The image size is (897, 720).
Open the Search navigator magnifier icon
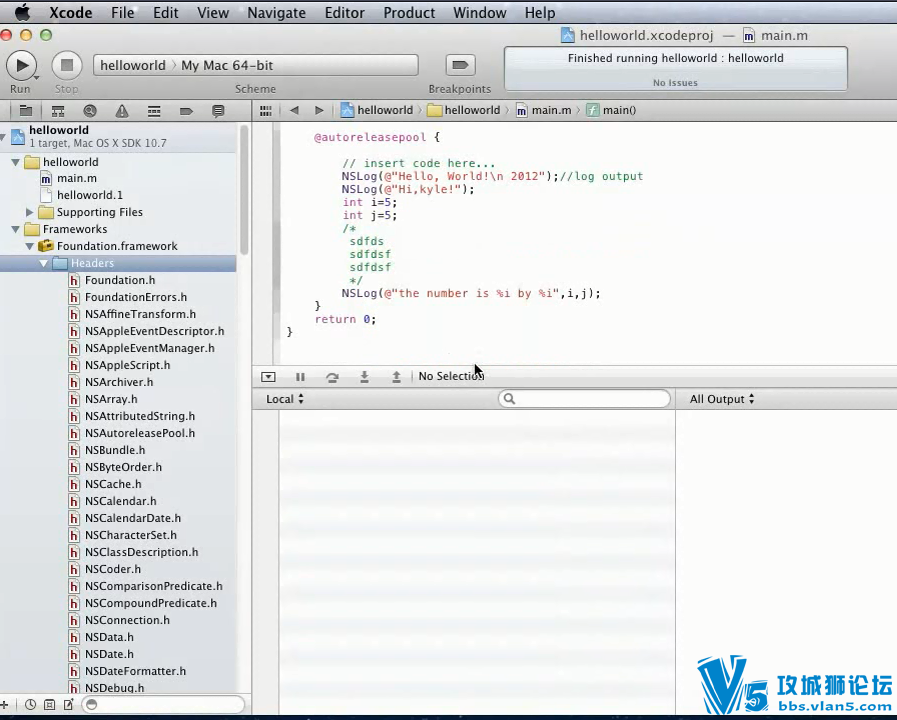90,111
